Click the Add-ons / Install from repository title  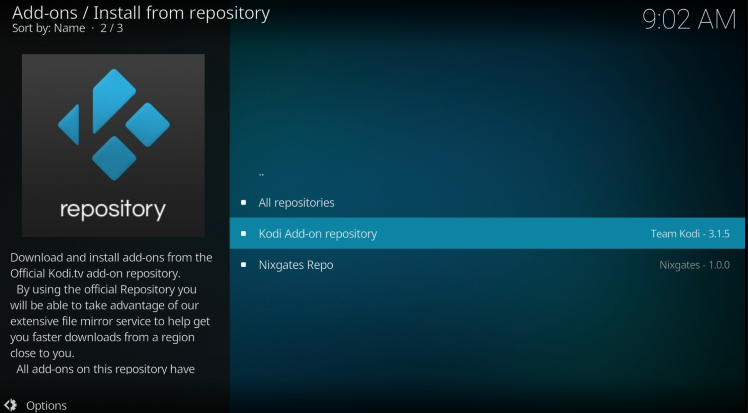(141, 13)
